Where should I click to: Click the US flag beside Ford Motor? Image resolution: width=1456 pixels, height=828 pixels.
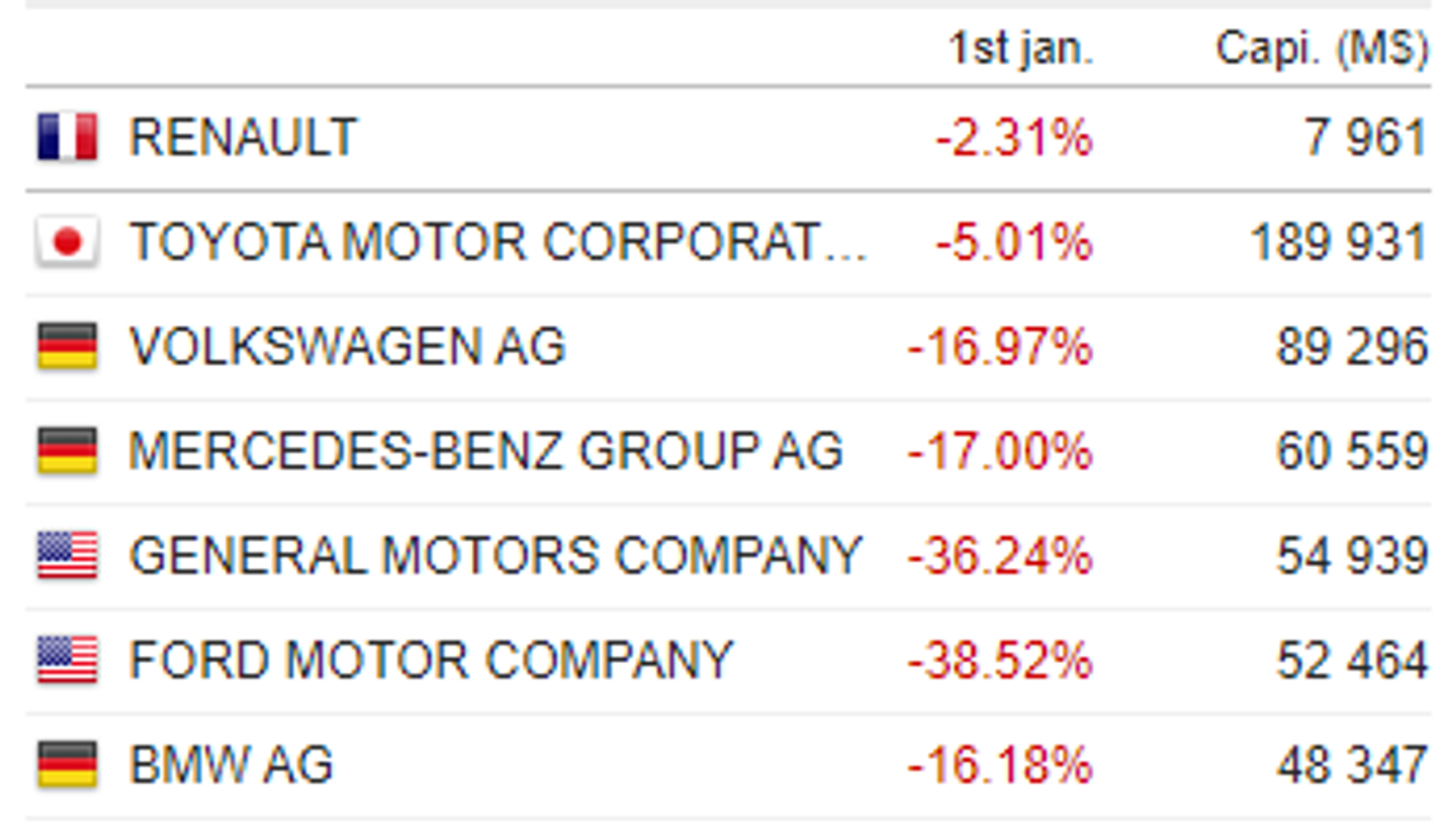[67, 661]
